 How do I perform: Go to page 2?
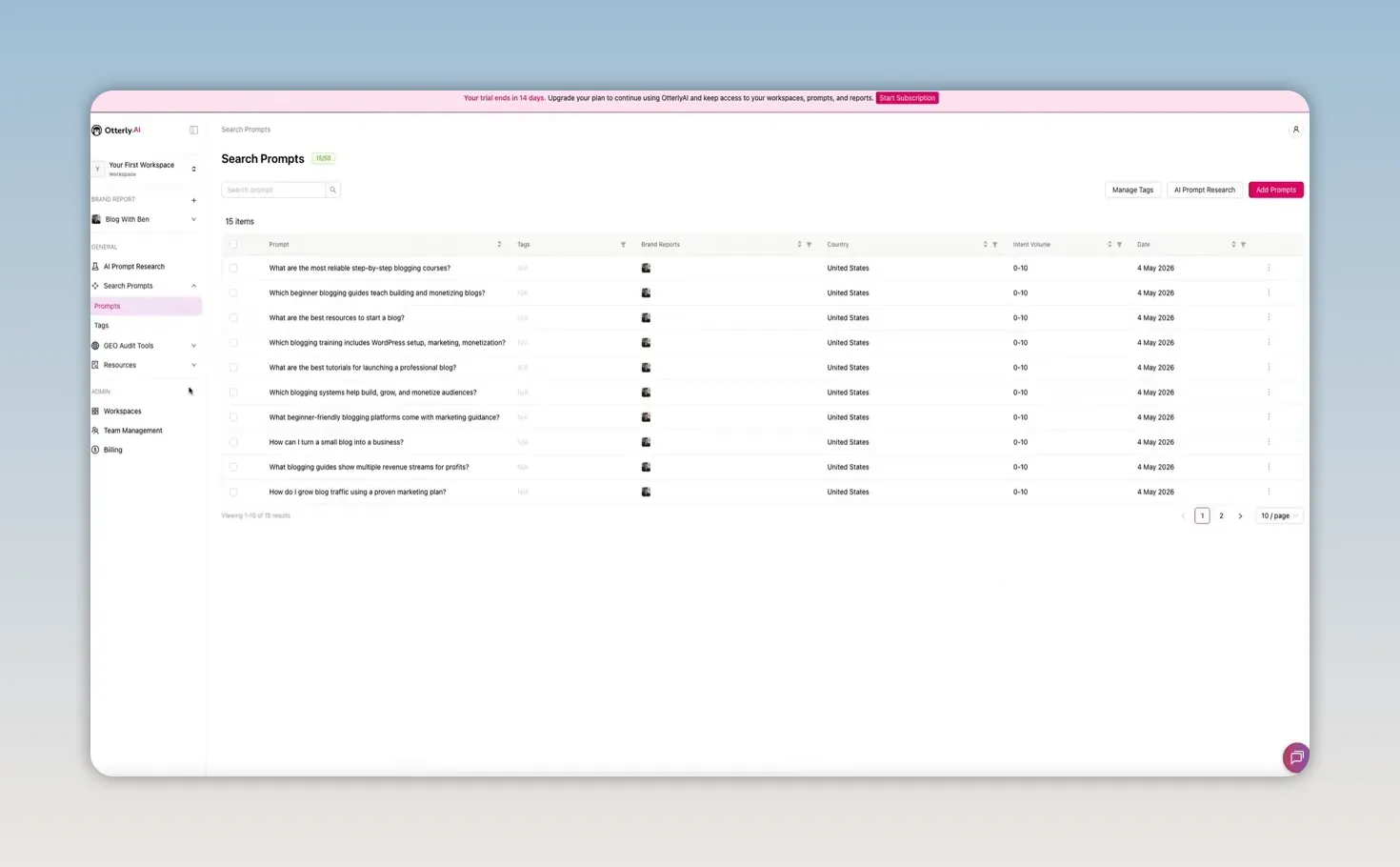tap(1221, 516)
